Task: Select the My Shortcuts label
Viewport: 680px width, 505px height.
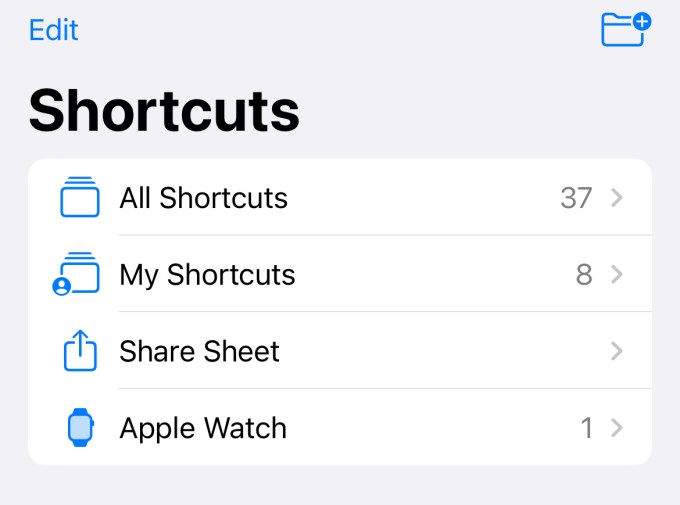Action: (x=207, y=275)
